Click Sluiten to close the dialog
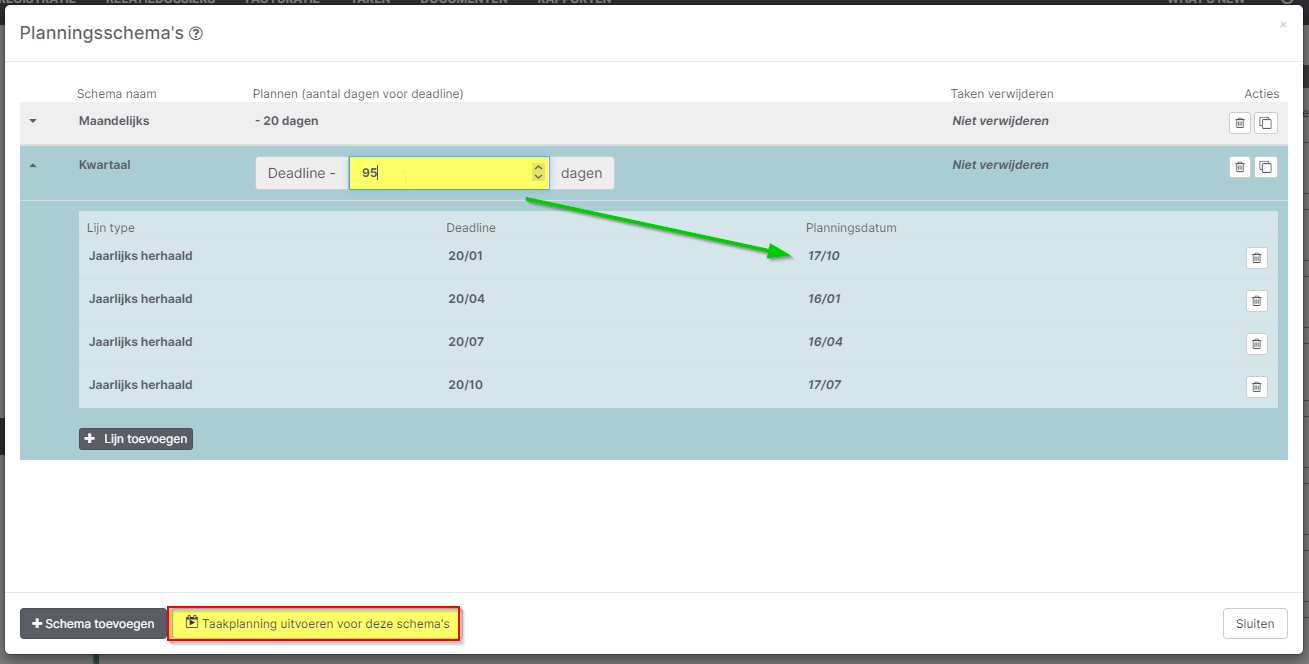1309x664 pixels. click(x=1254, y=623)
